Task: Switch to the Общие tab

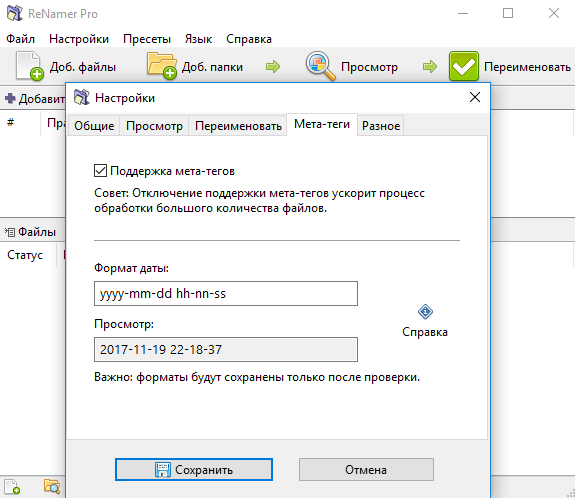Action: coord(94,126)
